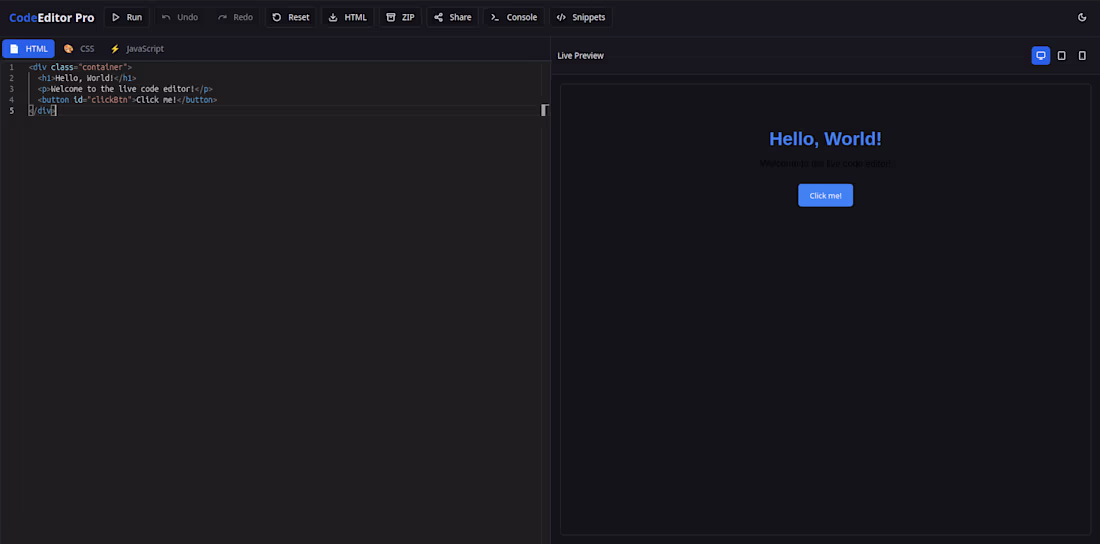
Task: Click the Run play icon
Action: pyautogui.click(x=116, y=18)
